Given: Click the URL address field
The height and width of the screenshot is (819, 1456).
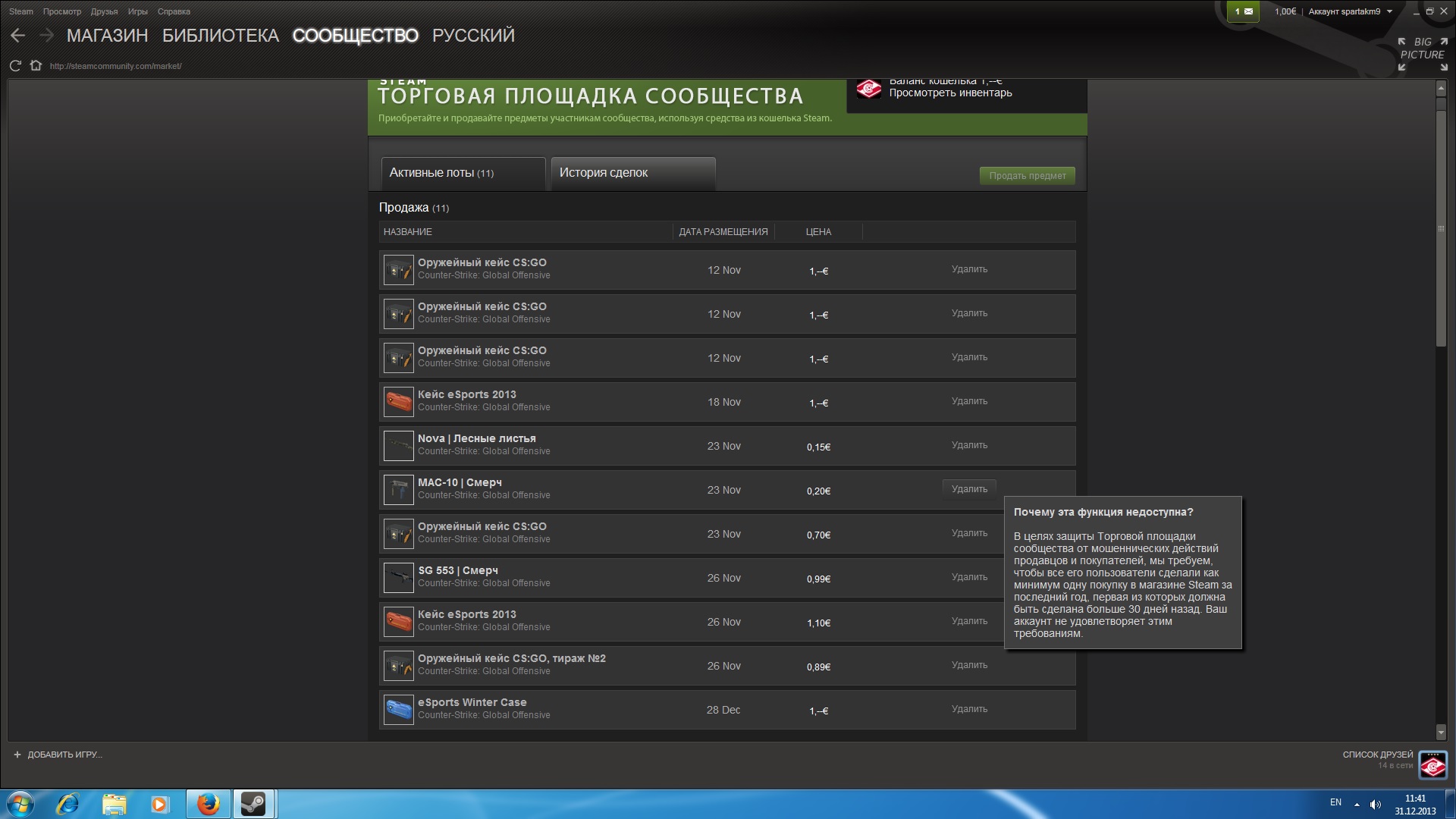Looking at the screenshot, I should click(116, 66).
